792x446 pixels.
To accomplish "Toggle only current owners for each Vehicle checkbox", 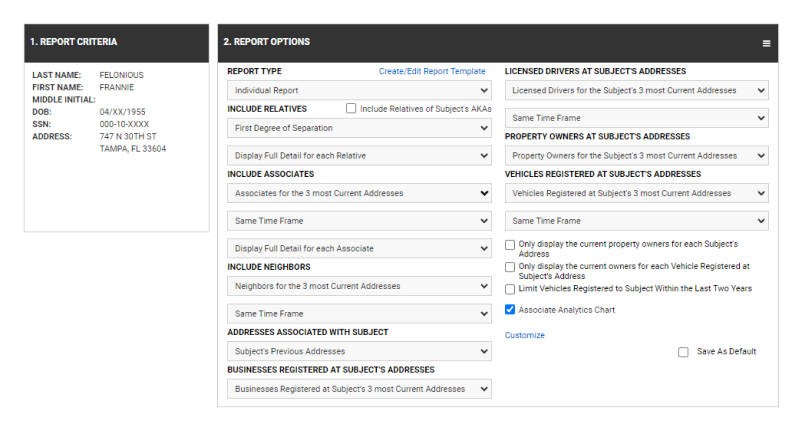I will pyautogui.click(x=511, y=267).
